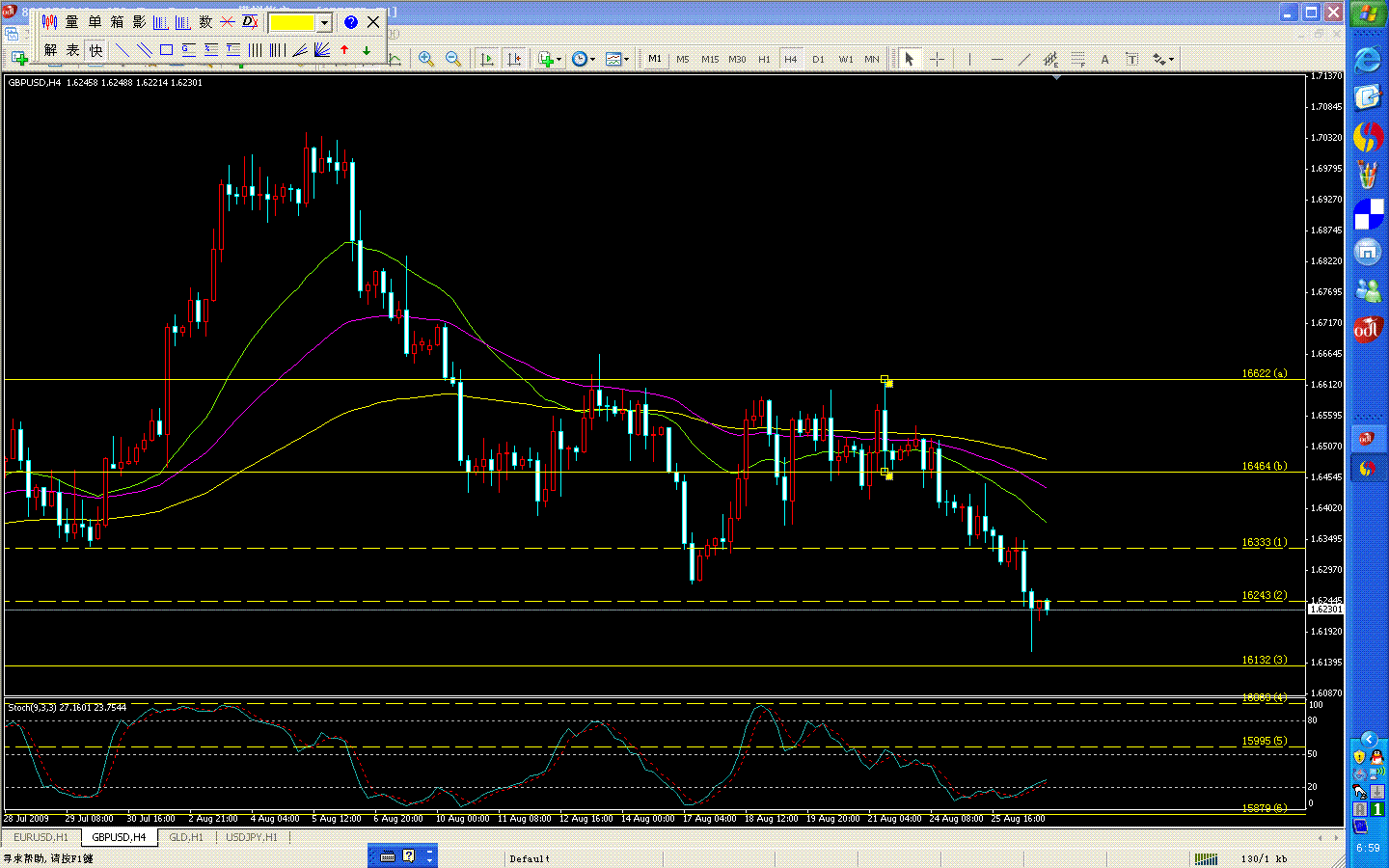Screen dimensions: 1389x868
Task: Close the floating drawing toolbar
Action: point(373,22)
